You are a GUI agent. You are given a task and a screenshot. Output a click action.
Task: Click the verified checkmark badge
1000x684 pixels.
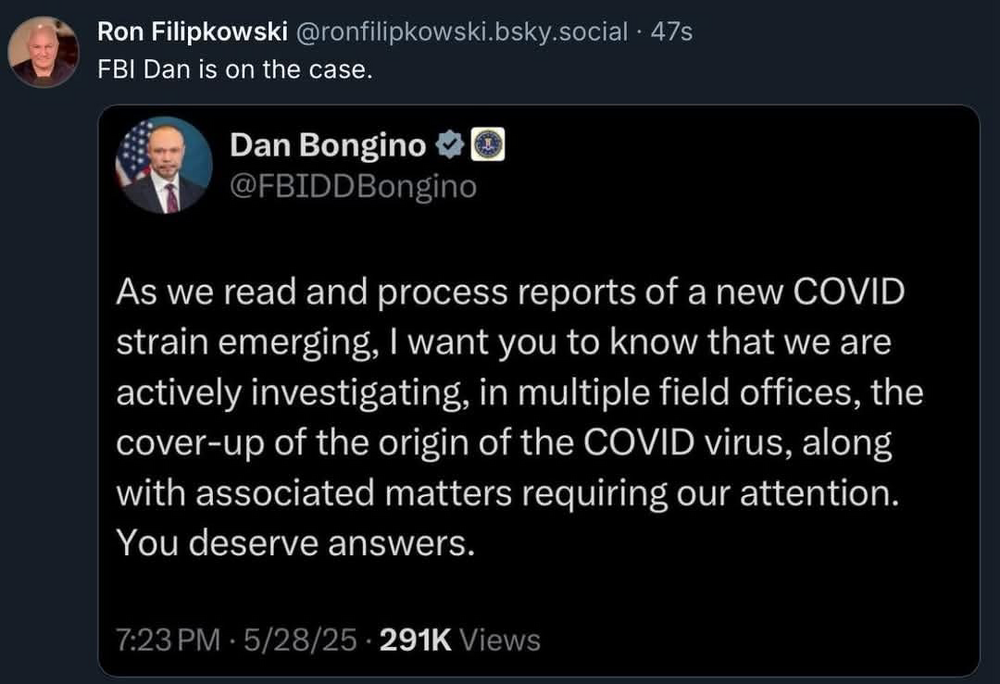(449, 146)
